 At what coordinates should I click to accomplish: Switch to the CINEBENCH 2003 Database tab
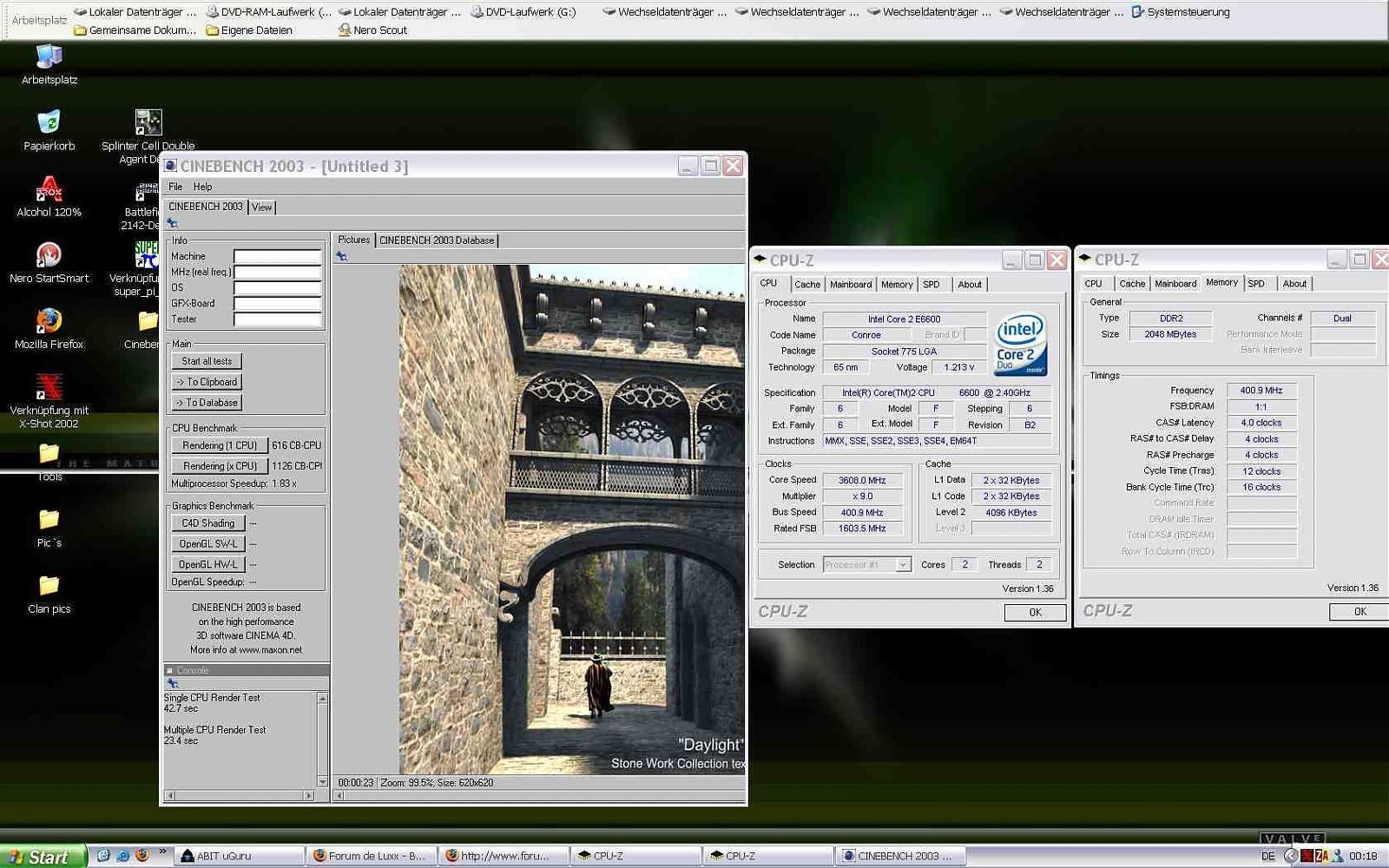[437, 240]
